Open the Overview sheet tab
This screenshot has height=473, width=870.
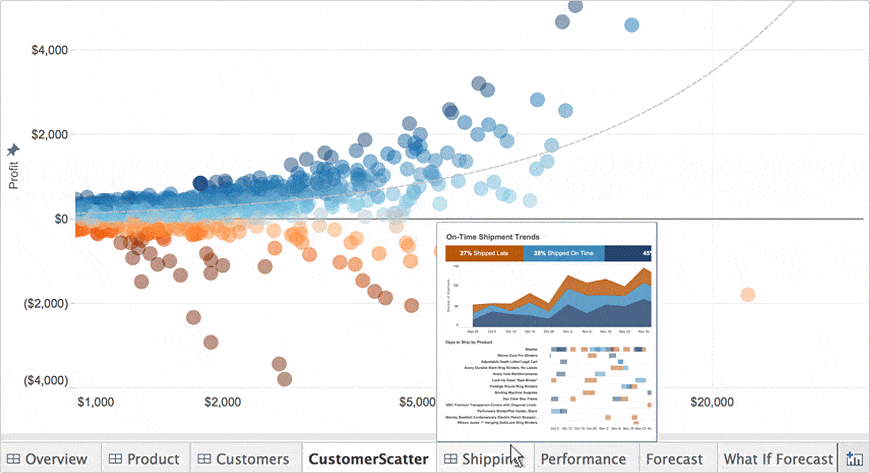(56, 459)
